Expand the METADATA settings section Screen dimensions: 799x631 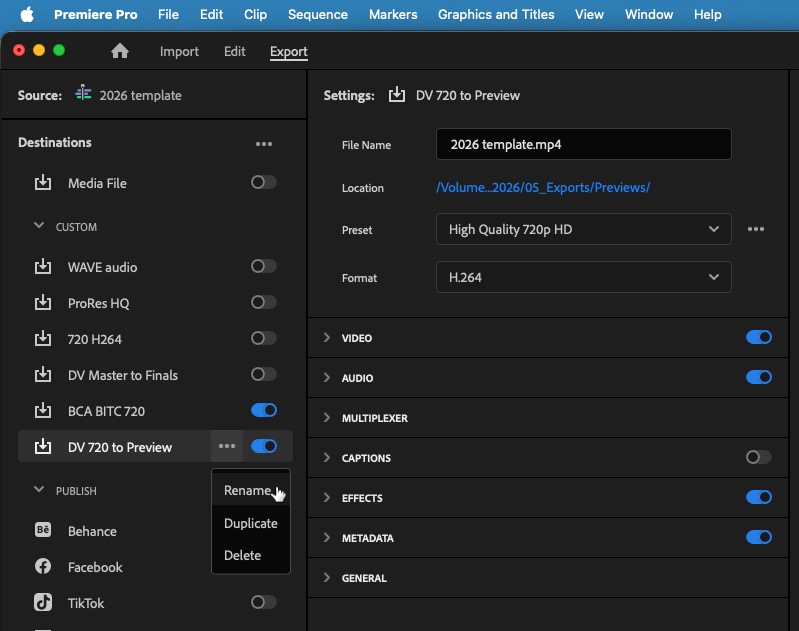327,537
